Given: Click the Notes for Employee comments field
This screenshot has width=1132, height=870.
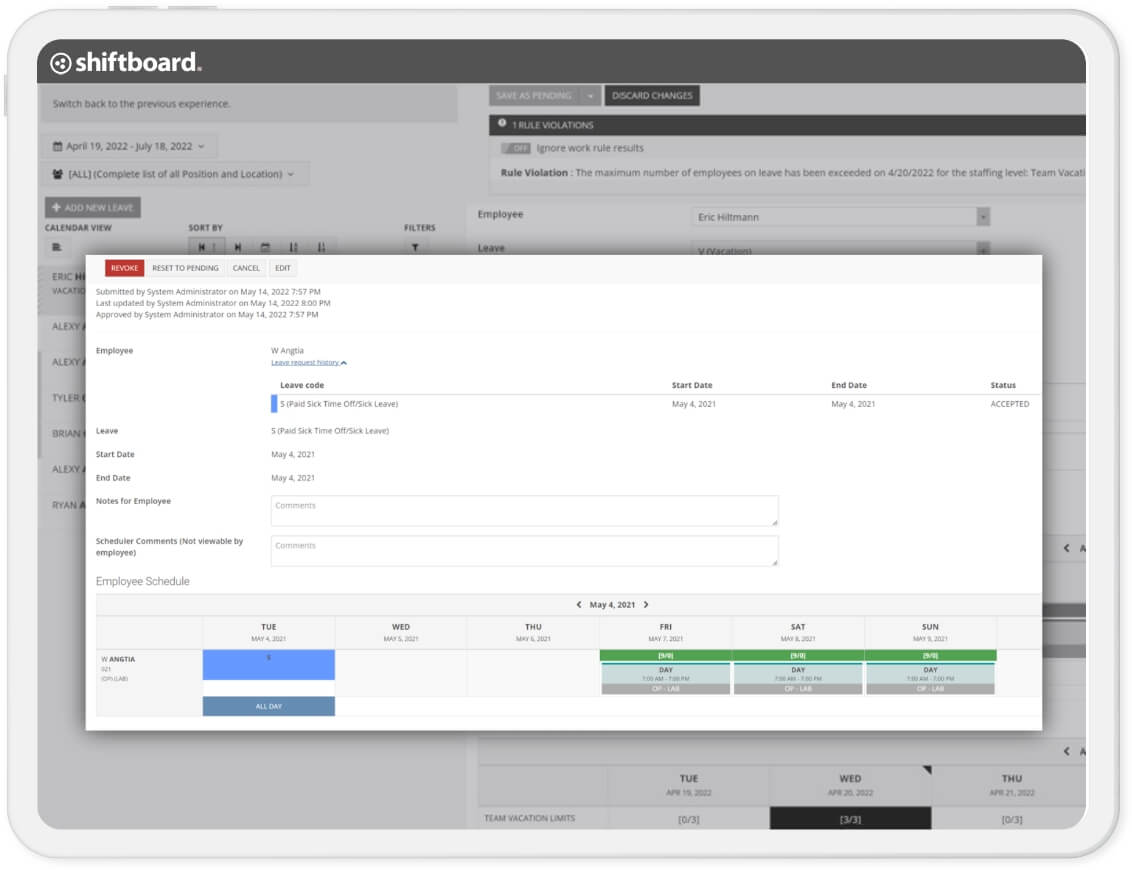Looking at the screenshot, I should coord(524,510).
